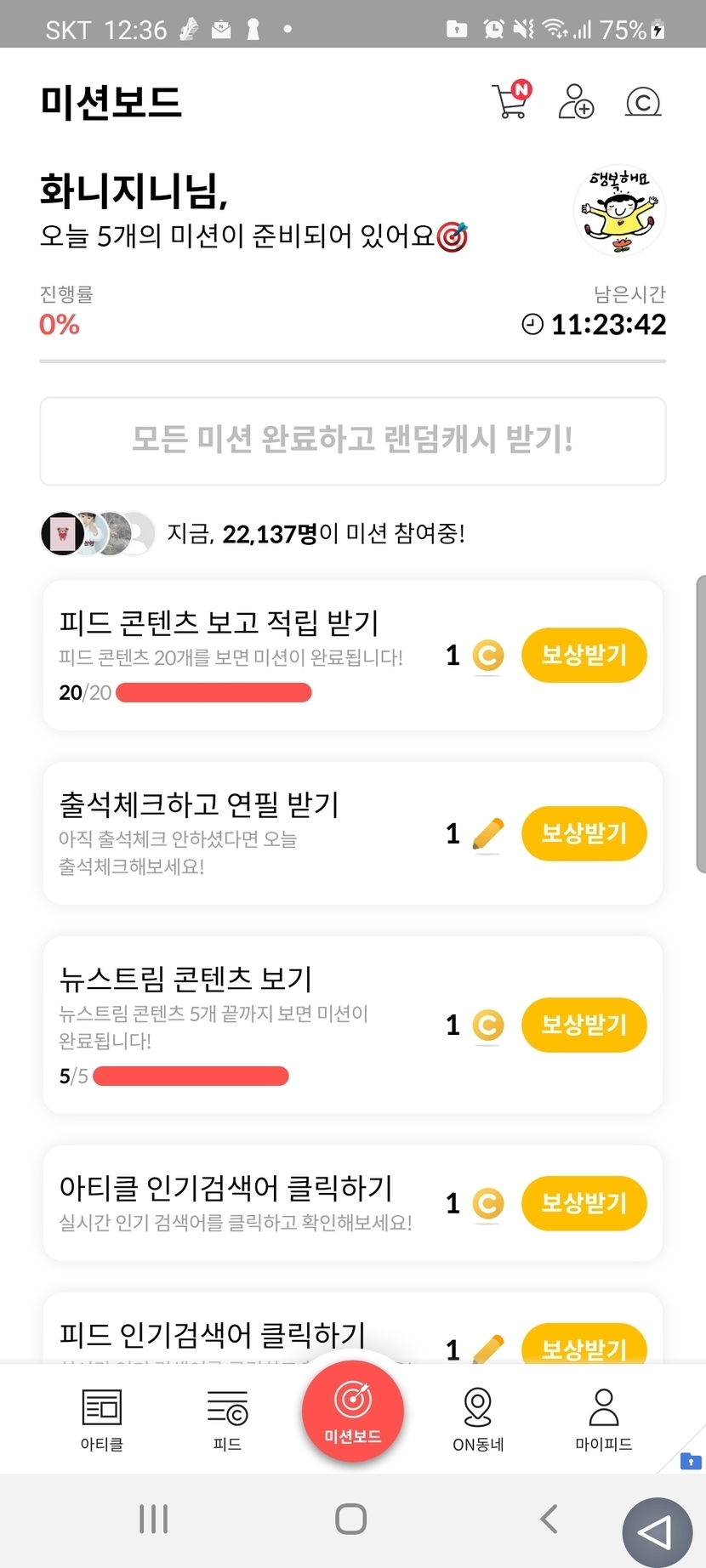Claim reward for 출석체크하고 연필 받기
Image resolution: width=706 pixels, height=1568 pixels.
(584, 833)
